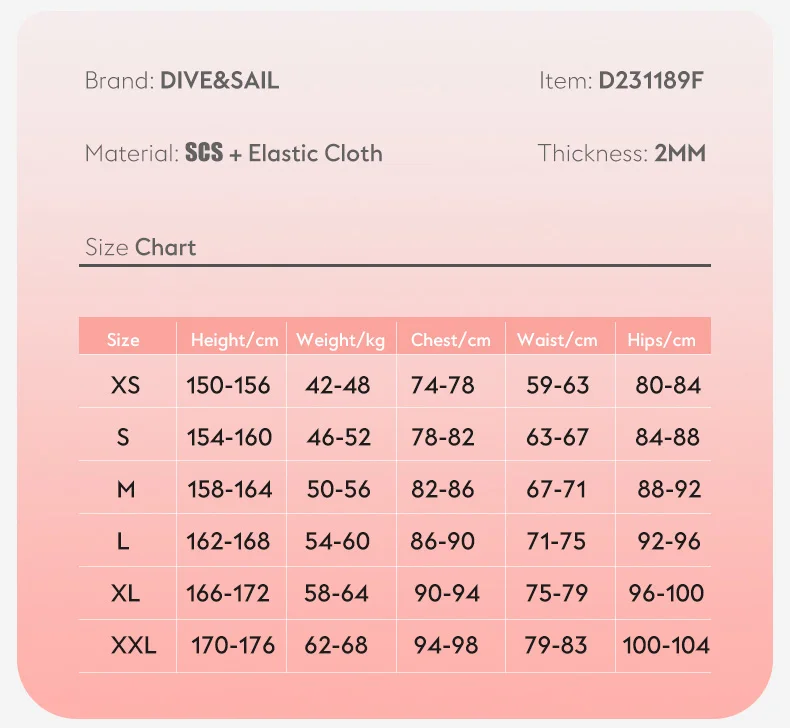
Task: Click the 2MM thickness value
Action: 680,153
